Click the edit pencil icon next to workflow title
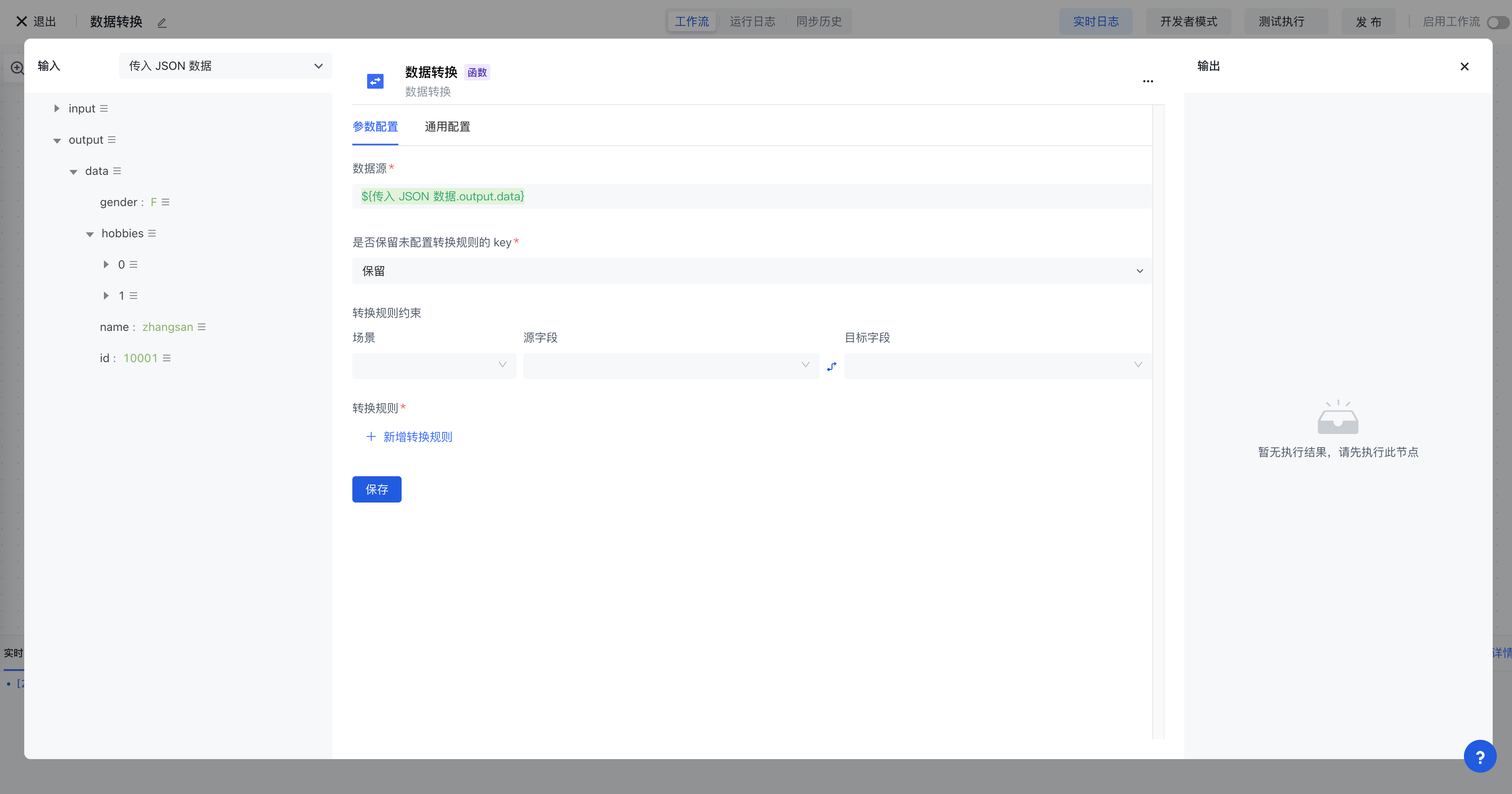The width and height of the screenshot is (1512, 794). [x=162, y=23]
